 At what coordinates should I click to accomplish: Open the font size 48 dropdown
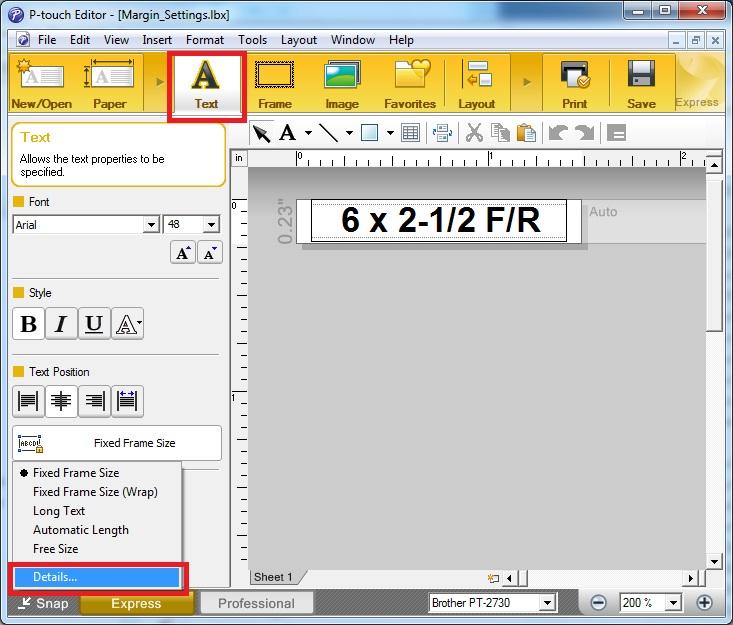coord(210,226)
